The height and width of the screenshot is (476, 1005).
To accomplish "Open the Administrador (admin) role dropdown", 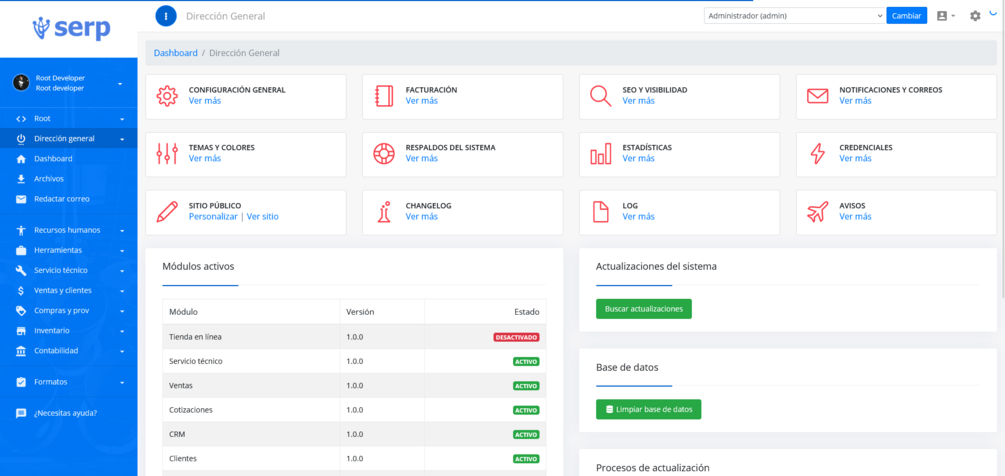I will click(794, 16).
